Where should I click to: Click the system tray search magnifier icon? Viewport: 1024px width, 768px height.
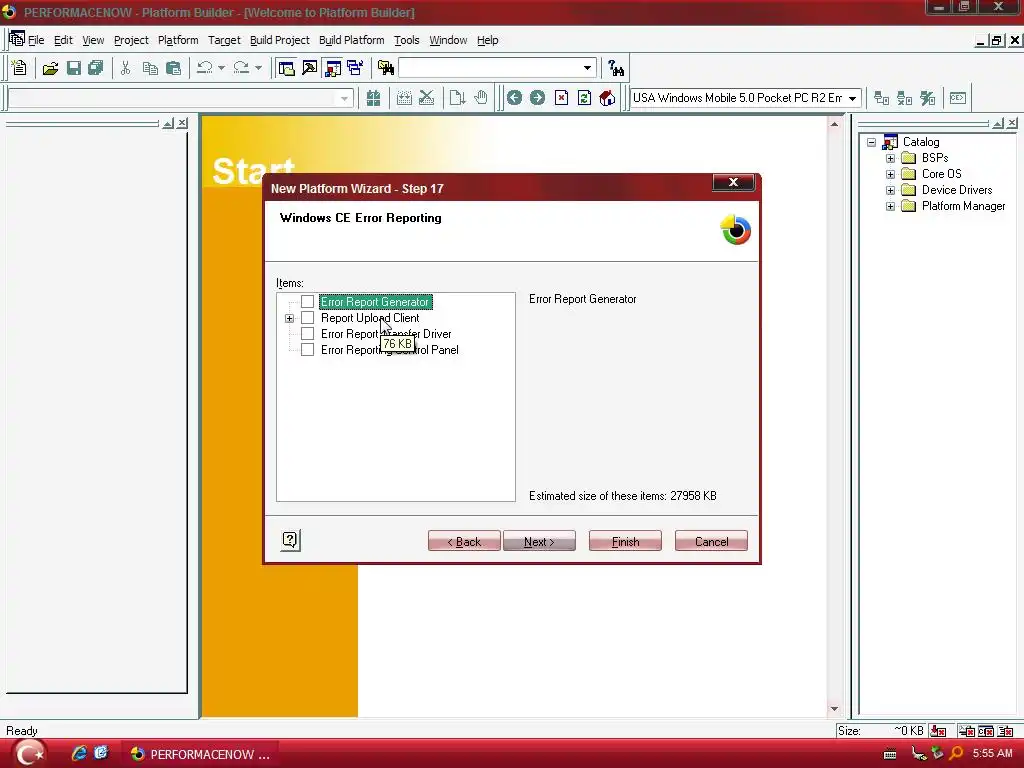coord(956,754)
